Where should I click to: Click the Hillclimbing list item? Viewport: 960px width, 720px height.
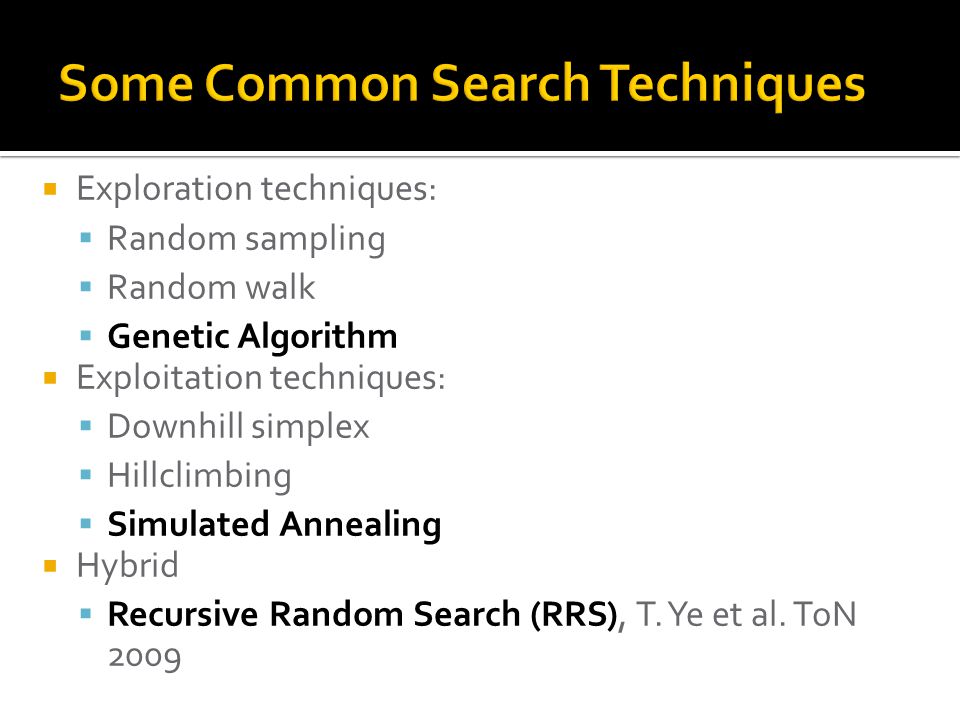pos(200,476)
